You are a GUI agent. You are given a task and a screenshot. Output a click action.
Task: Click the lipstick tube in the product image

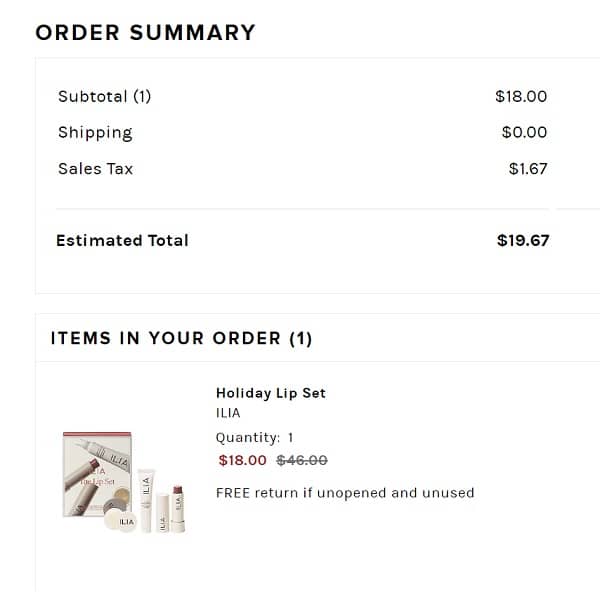click(177, 505)
